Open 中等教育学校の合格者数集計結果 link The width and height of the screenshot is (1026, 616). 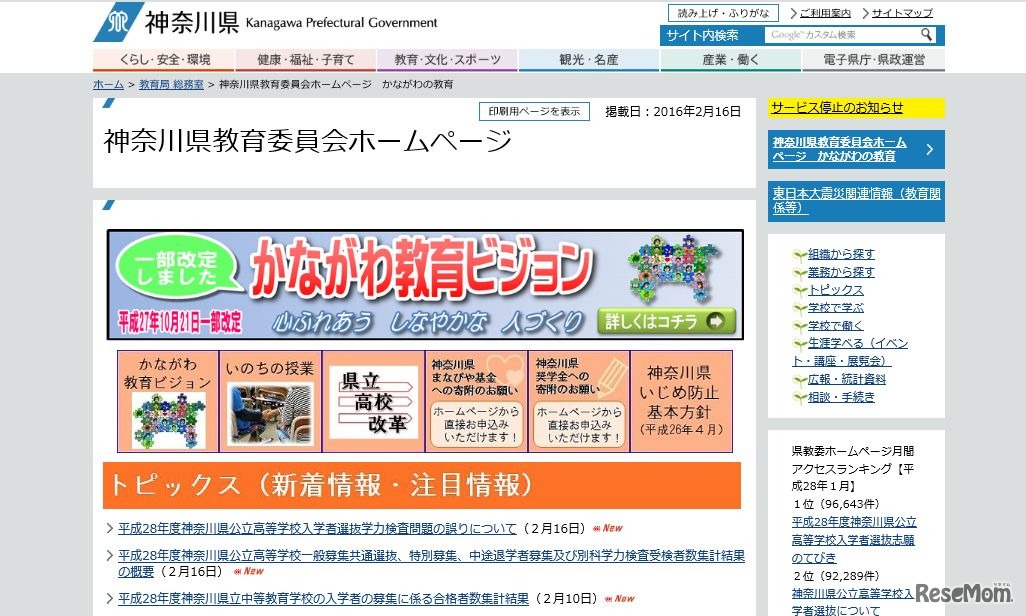(323, 598)
